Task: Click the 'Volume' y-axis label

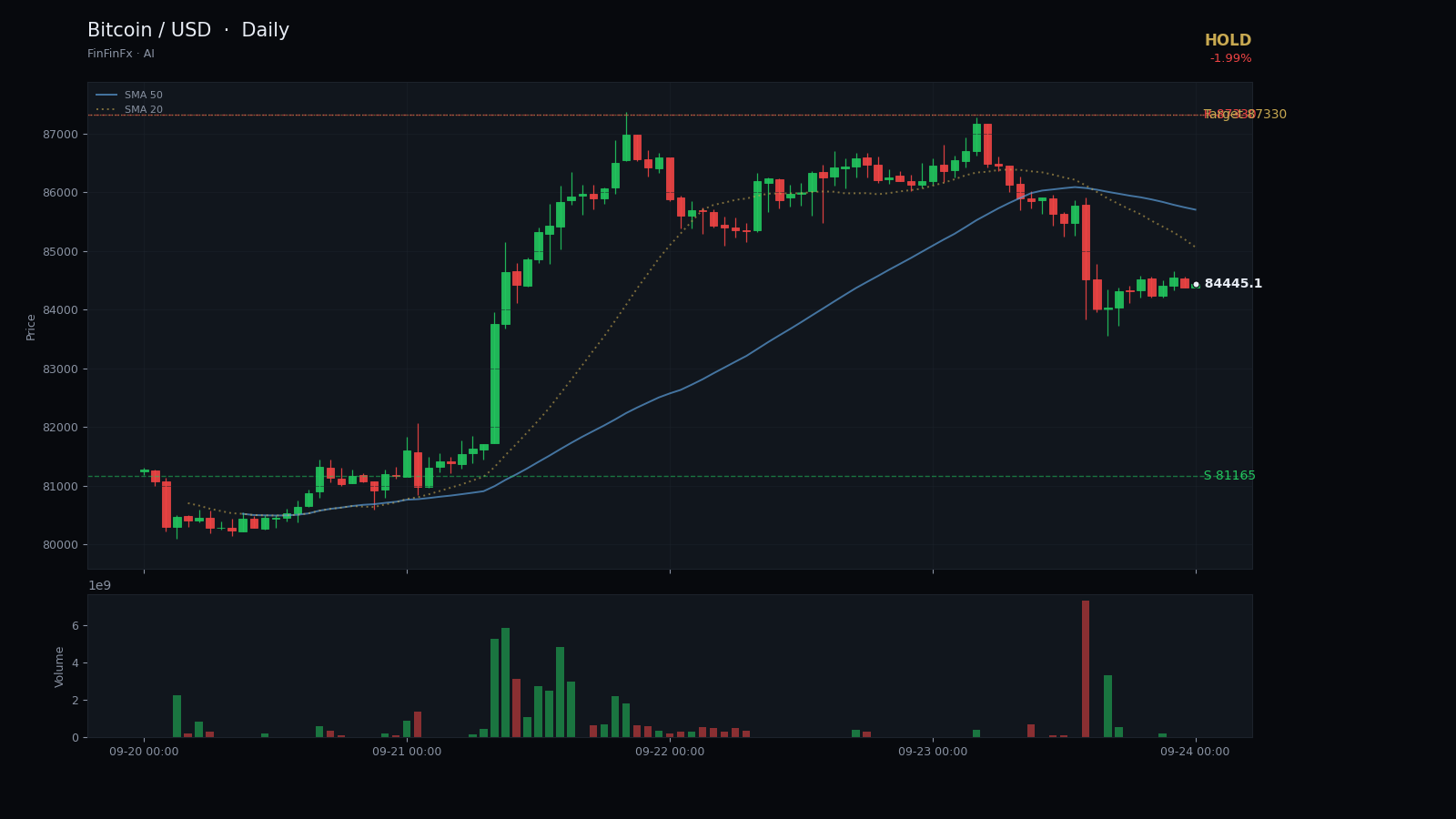Action: [60, 666]
